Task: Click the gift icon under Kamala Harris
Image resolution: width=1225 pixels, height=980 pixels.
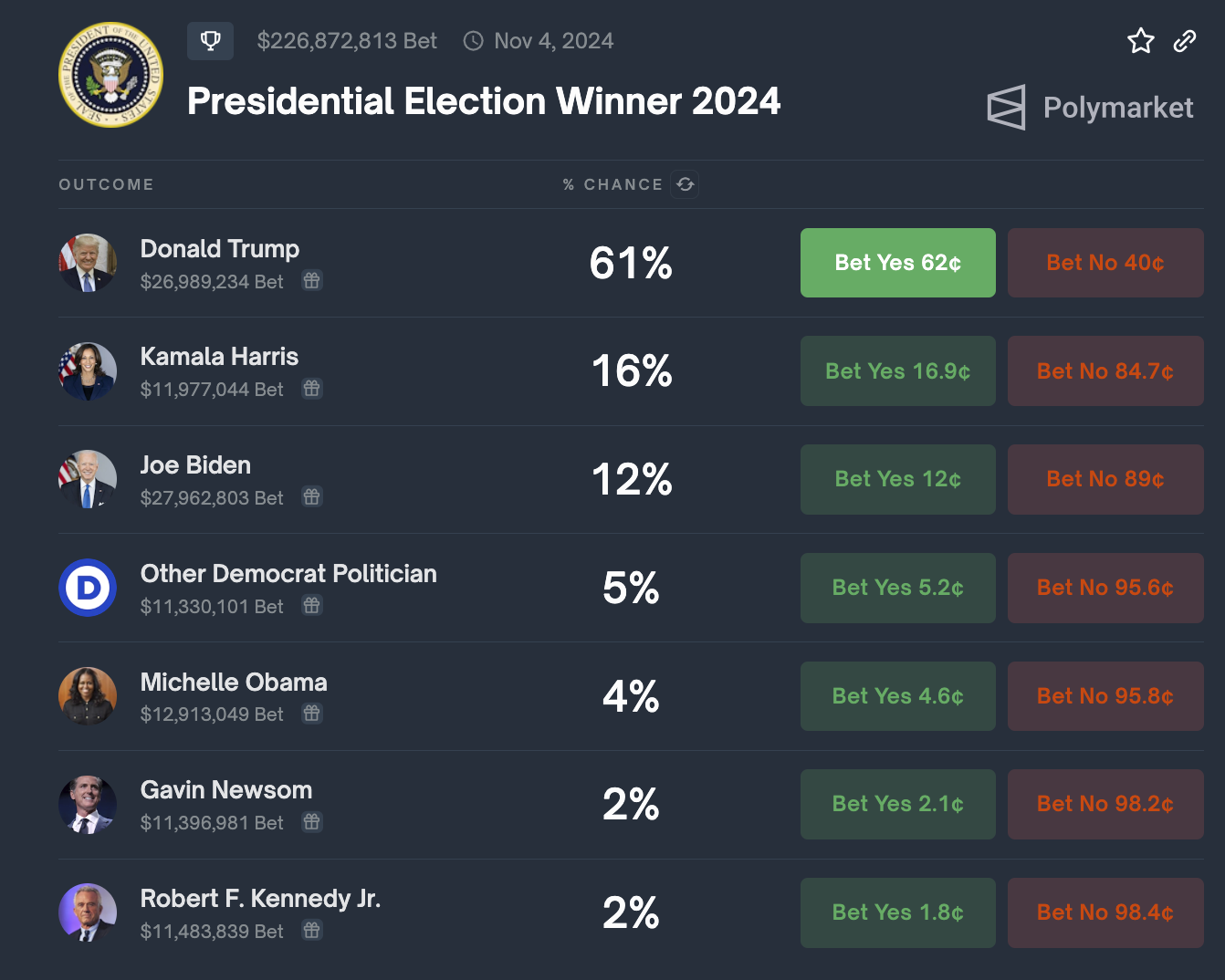Action: [x=312, y=389]
